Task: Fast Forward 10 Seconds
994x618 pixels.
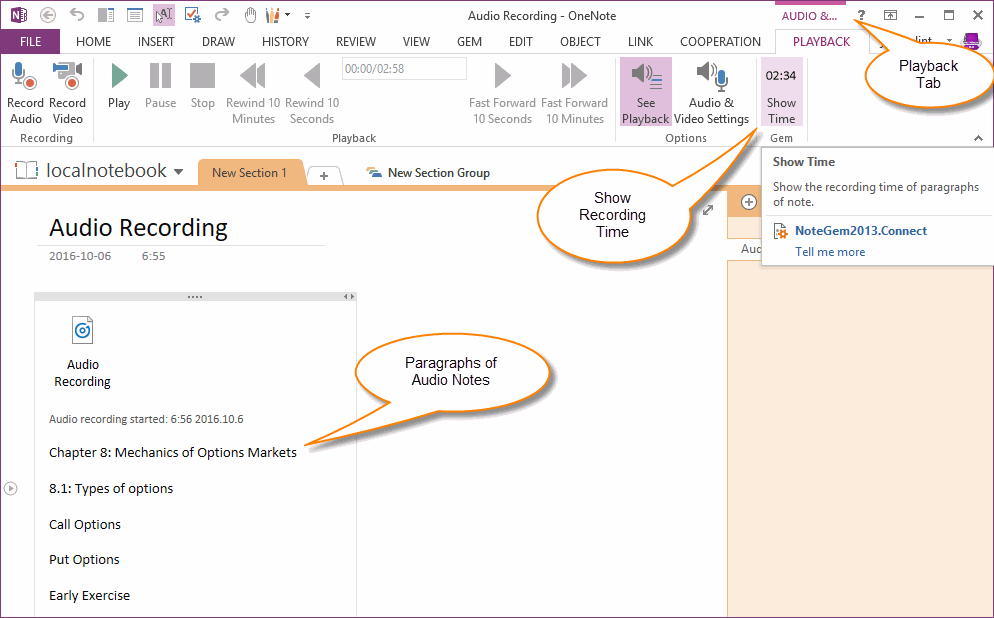Action: [503, 93]
